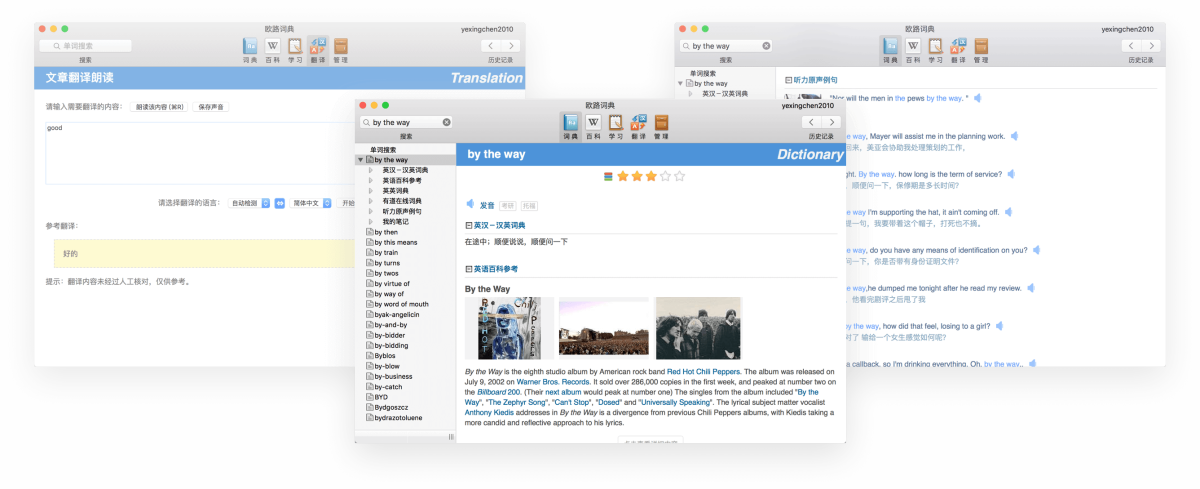Collapse 英汉-汉英词典 section heading in content

(469, 226)
